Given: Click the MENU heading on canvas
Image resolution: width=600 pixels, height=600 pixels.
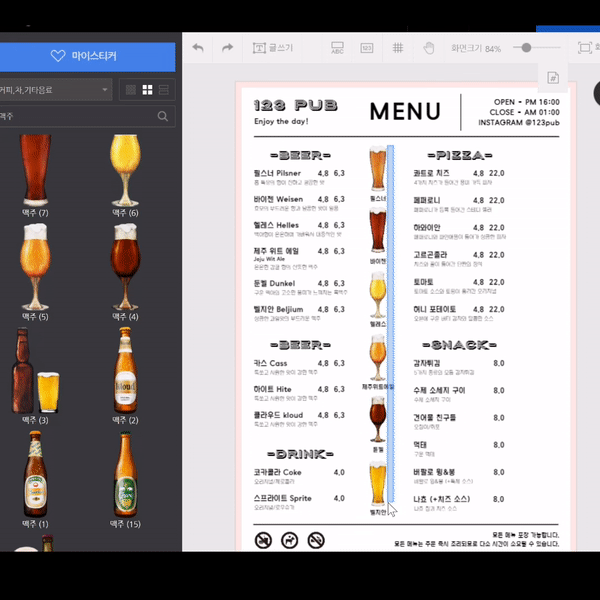Looking at the screenshot, I should [405, 111].
